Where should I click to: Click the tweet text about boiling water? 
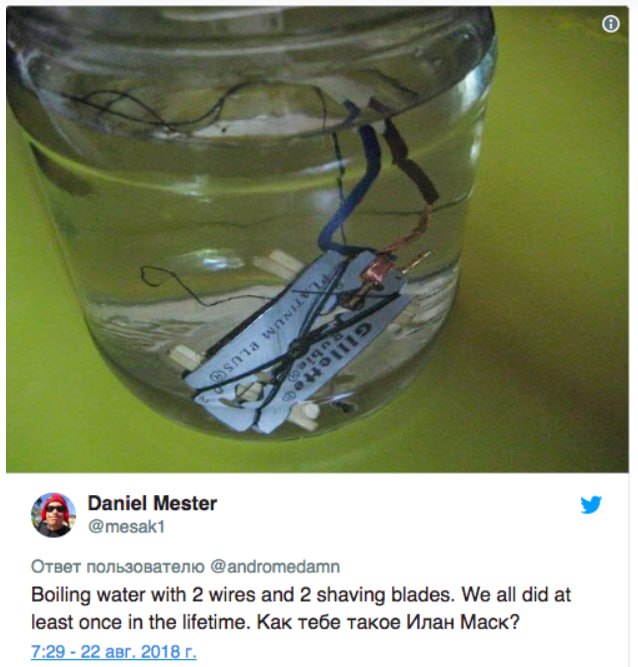click(301, 608)
